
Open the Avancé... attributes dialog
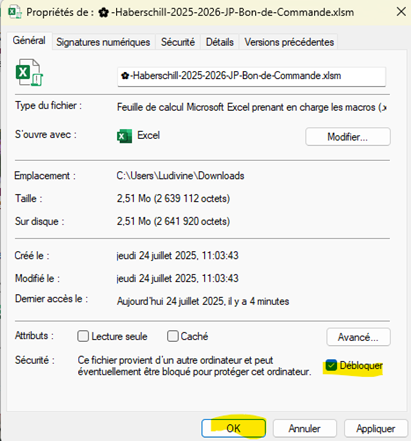pos(358,337)
